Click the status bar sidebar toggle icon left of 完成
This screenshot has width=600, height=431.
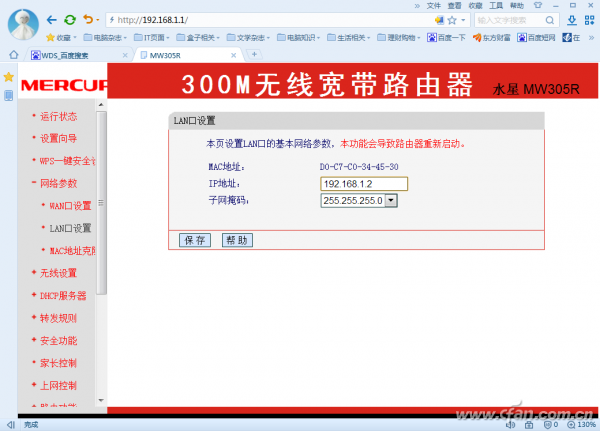pyautogui.click(x=11, y=424)
